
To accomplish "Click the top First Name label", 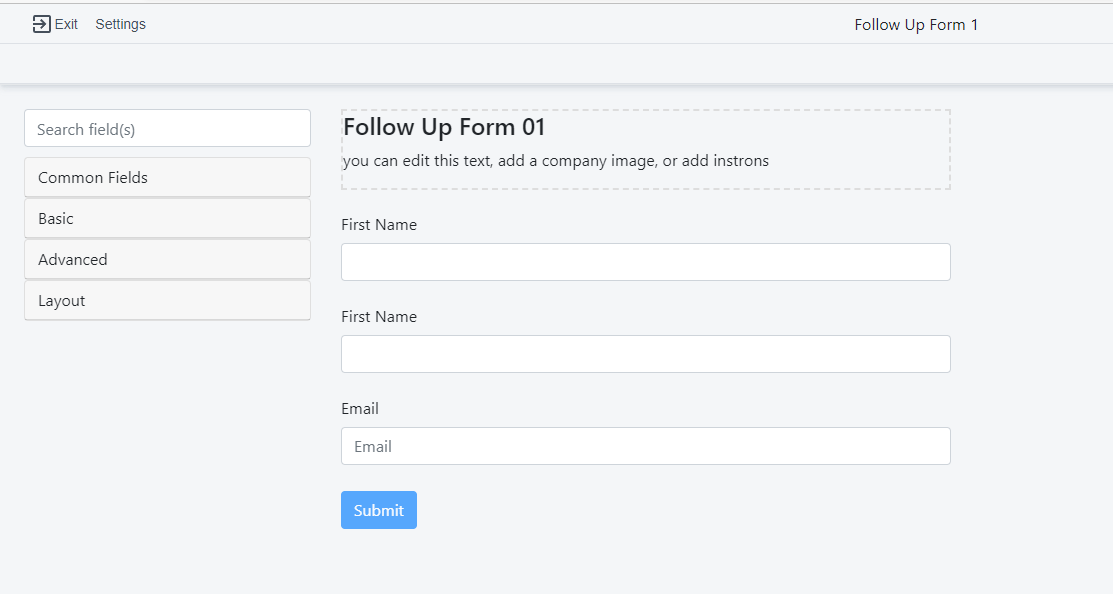I will (x=378, y=225).
